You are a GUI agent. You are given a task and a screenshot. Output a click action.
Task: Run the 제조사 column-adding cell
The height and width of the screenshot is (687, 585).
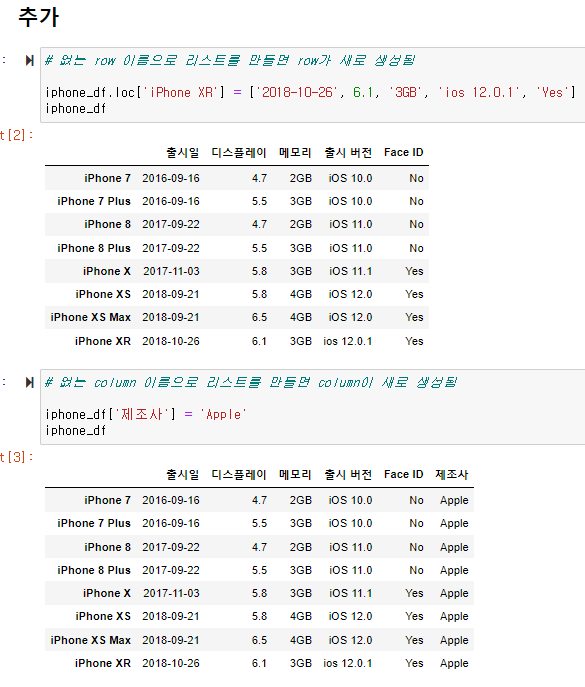coord(29,382)
